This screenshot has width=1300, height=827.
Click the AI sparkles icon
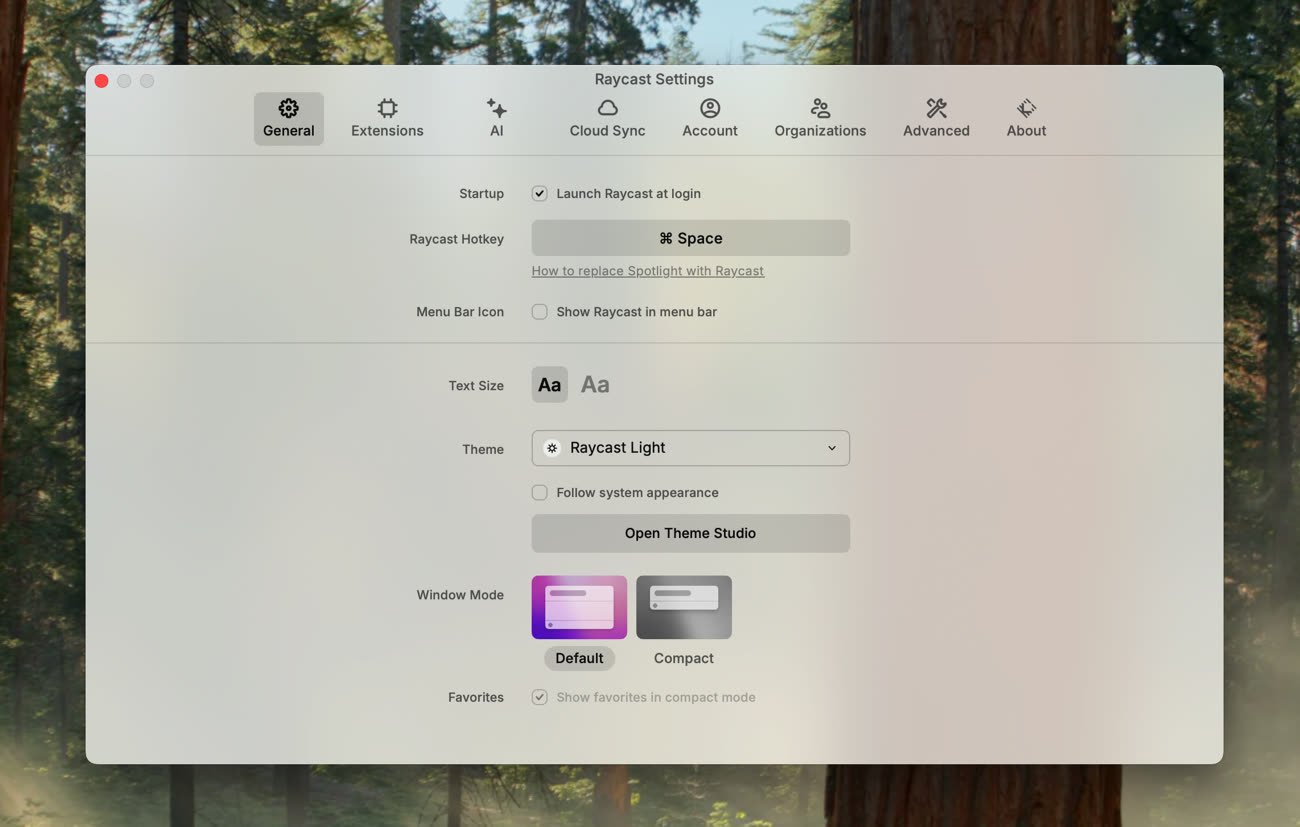pyautogui.click(x=496, y=108)
